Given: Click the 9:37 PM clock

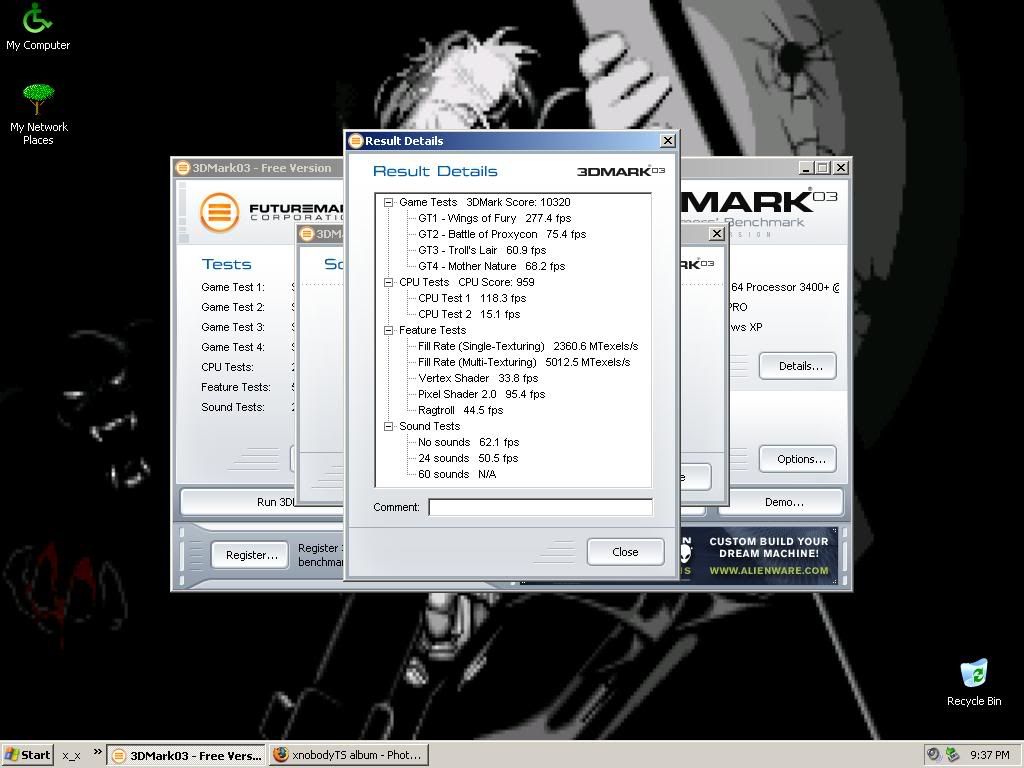Looking at the screenshot, I should click(989, 755).
